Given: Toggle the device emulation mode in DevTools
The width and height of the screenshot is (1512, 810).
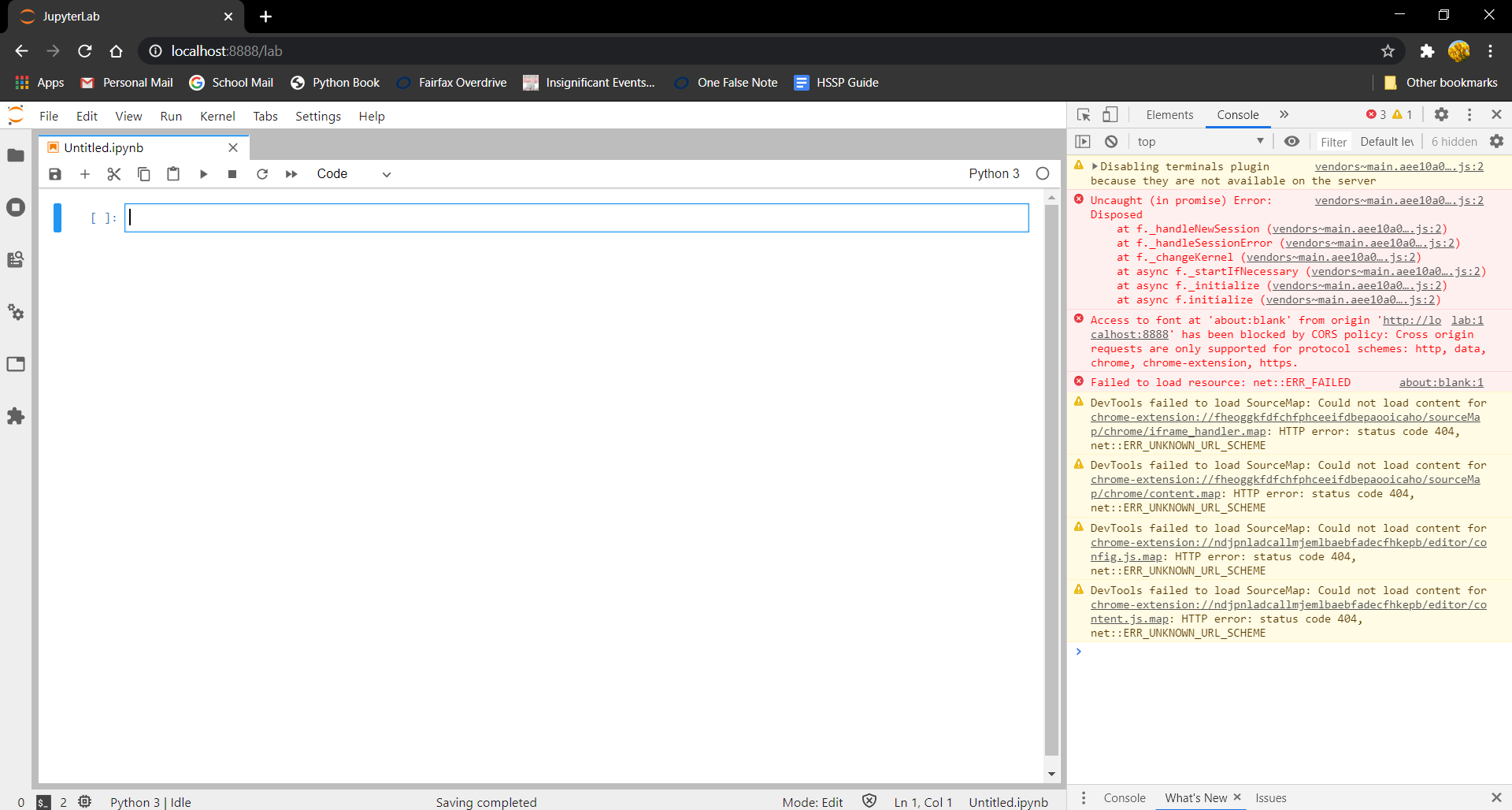Looking at the screenshot, I should 1110,114.
